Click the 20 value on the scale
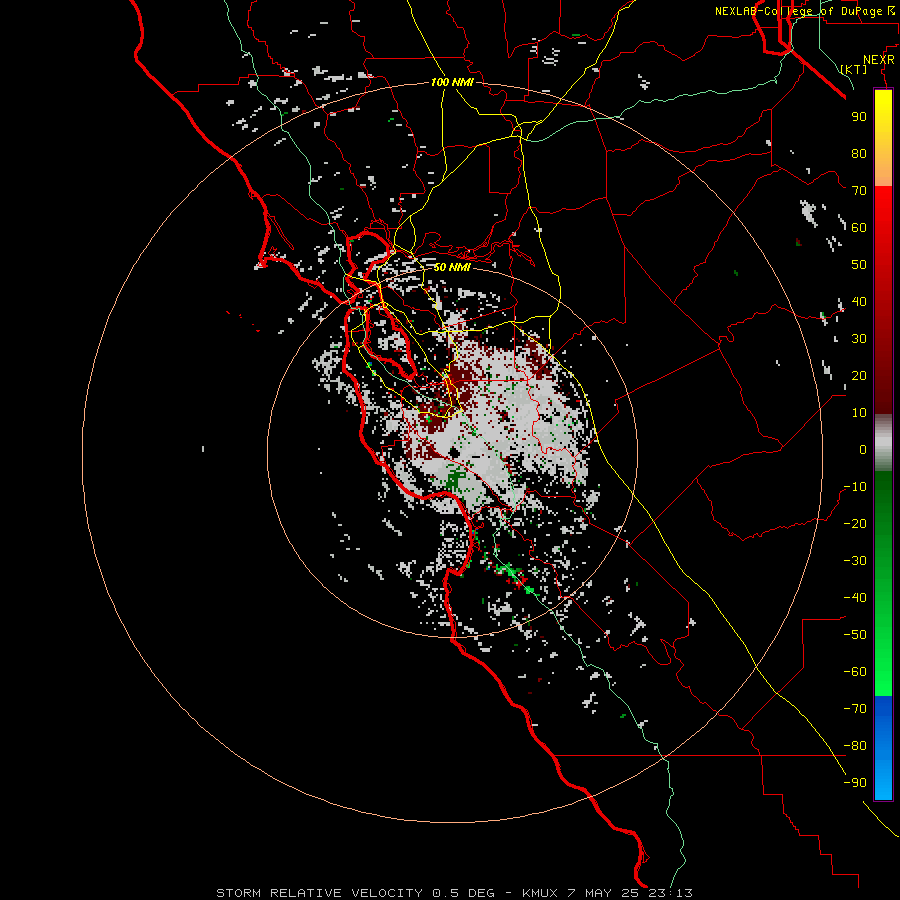The image size is (900, 900). coord(859,376)
